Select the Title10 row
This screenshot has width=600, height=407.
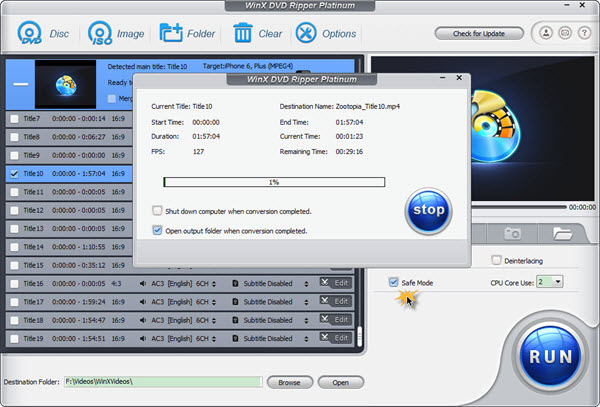[69, 174]
